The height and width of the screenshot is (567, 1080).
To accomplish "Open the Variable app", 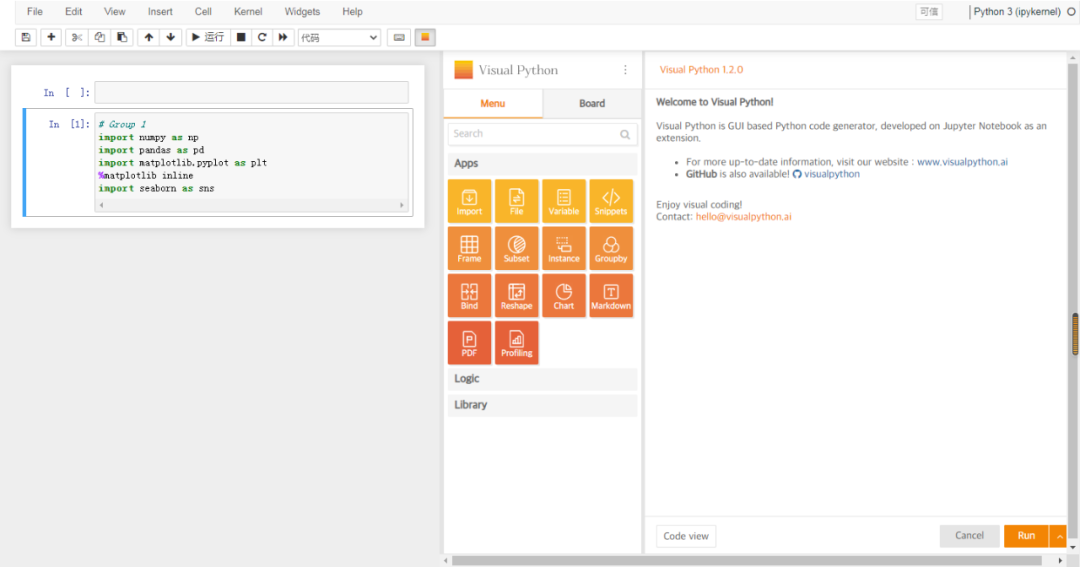I will 564,201.
